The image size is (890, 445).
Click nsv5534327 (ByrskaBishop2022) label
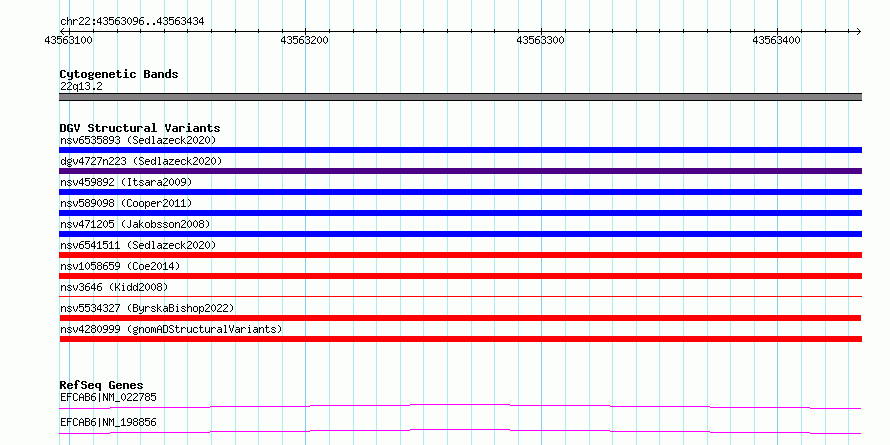(x=147, y=308)
